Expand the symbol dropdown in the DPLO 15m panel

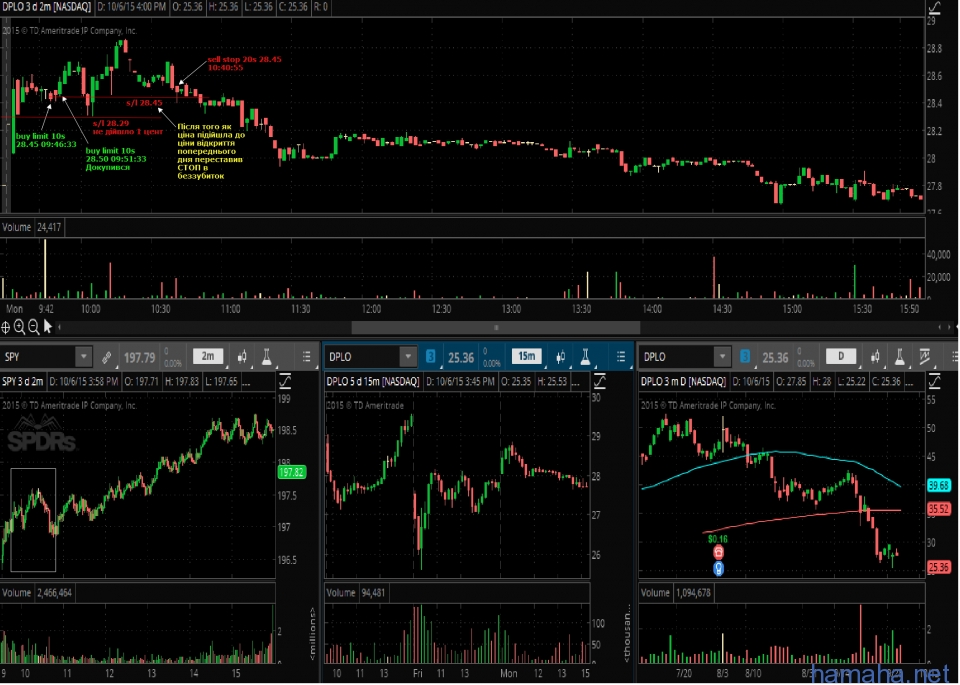click(408, 357)
